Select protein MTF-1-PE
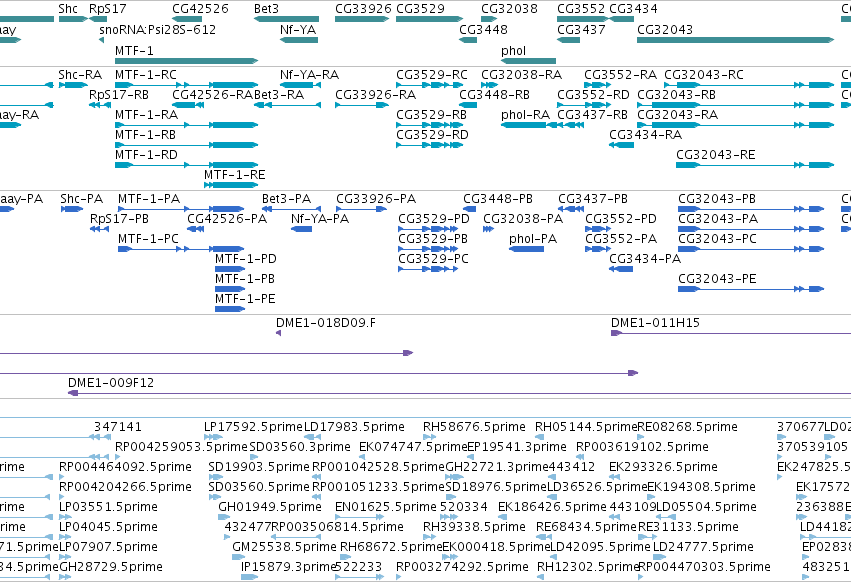The height and width of the screenshot is (582, 851). pyautogui.click(x=230, y=309)
